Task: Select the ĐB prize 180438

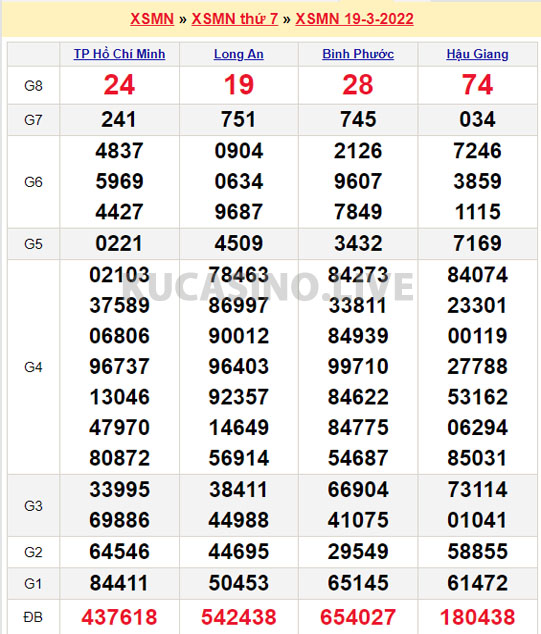Action: (x=478, y=617)
